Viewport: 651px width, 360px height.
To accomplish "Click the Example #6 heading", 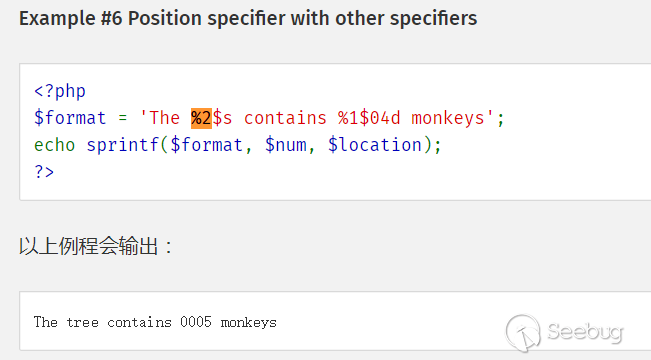I will pyautogui.click(x=248, y=18).
